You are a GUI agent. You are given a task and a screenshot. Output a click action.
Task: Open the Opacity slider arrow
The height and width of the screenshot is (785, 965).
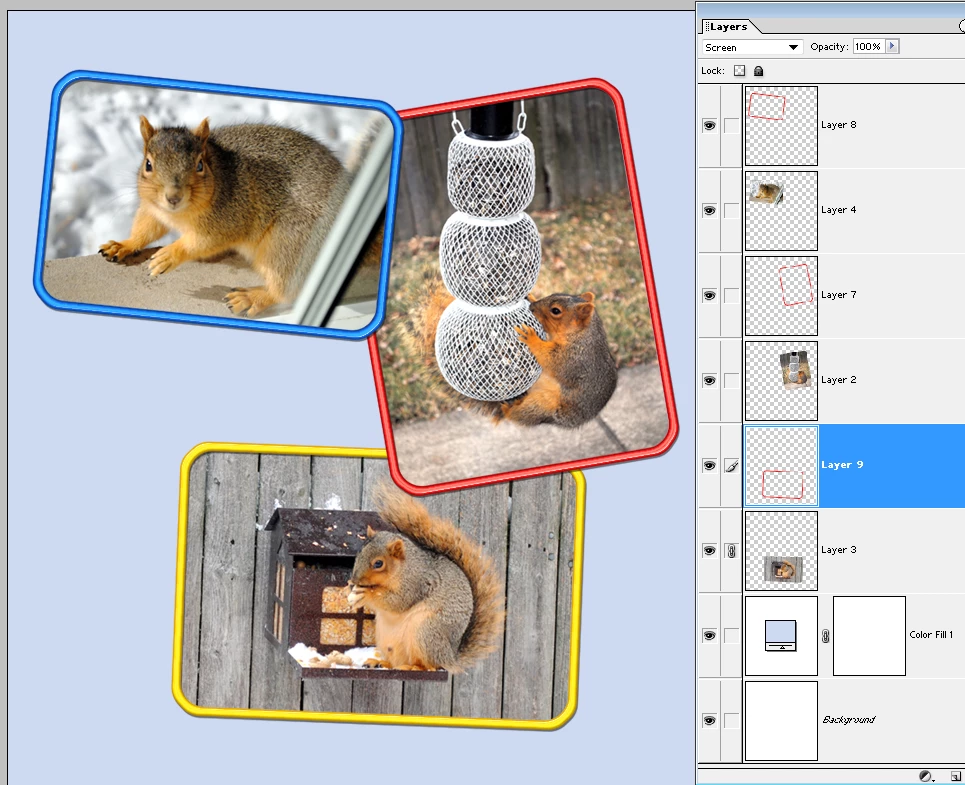[x=892, y=46]
